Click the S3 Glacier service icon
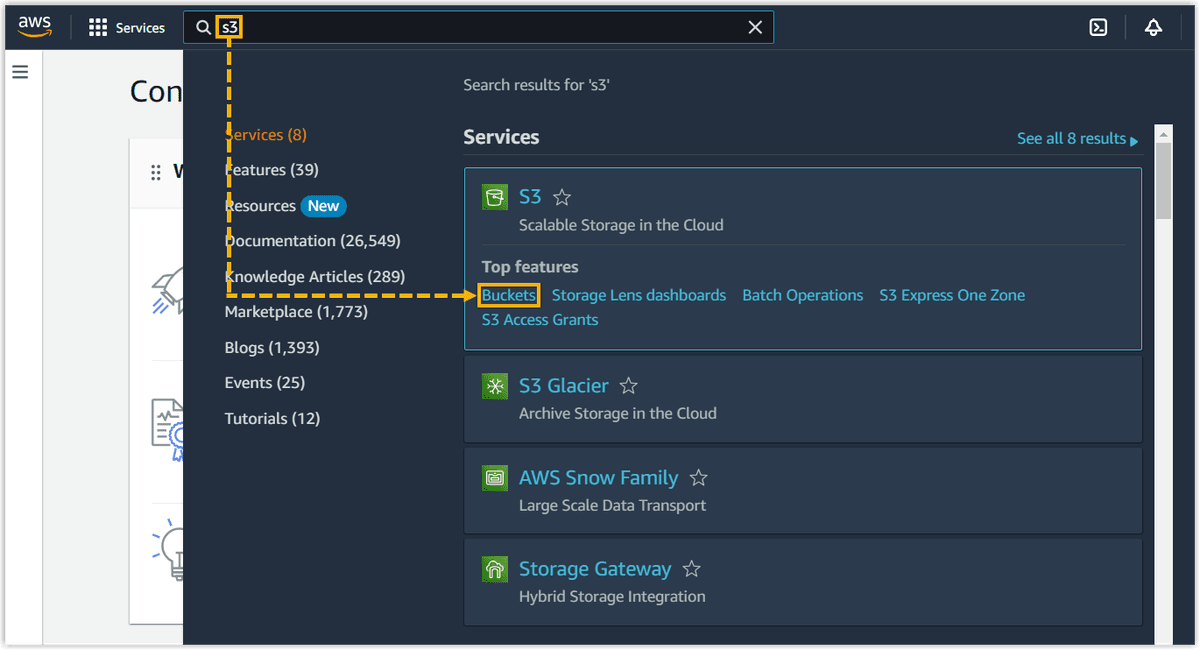The height and width of the screenshot is (650, 1200). 494,385
